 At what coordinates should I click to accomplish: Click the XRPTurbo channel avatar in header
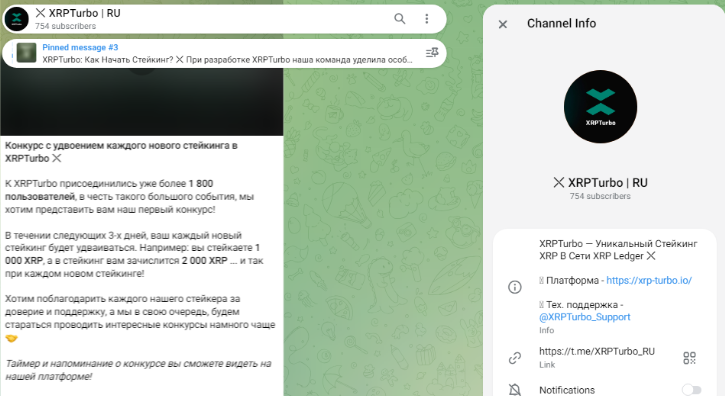point(17,19)
